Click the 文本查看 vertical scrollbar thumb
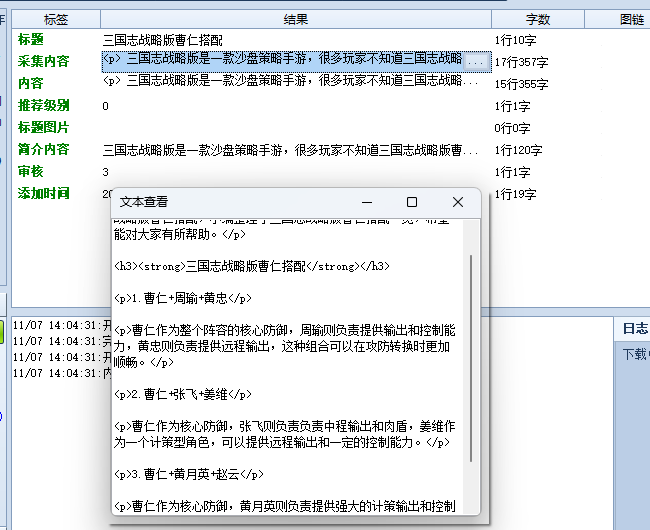This screenshot has height=530, width=650. (471, 358)
